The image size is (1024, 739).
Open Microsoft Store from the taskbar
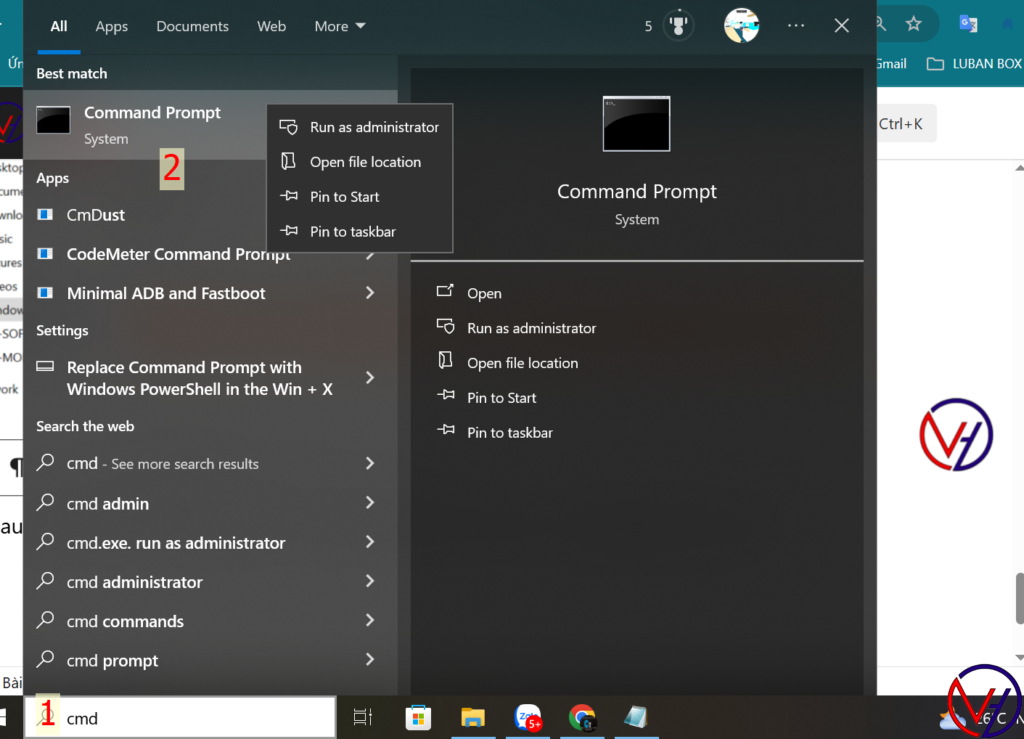click(418, 717)
